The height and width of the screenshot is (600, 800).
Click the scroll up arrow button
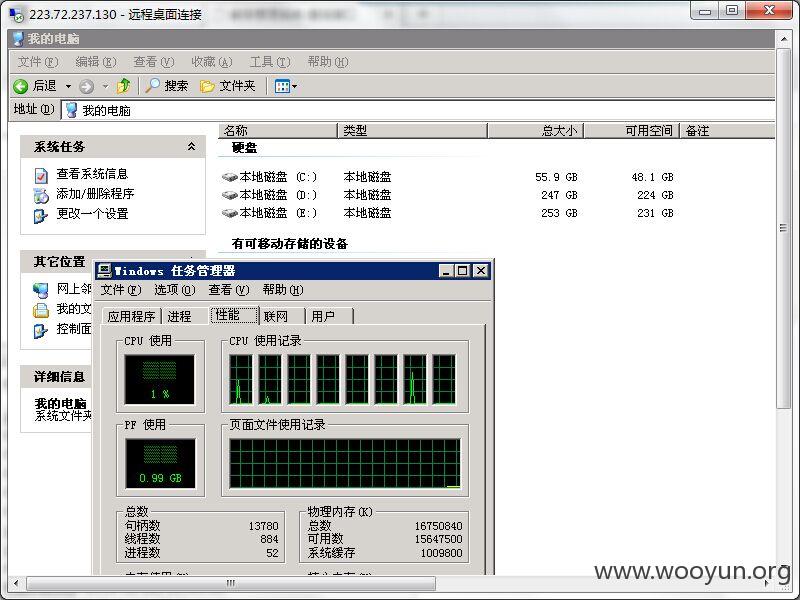pos(783,39)
